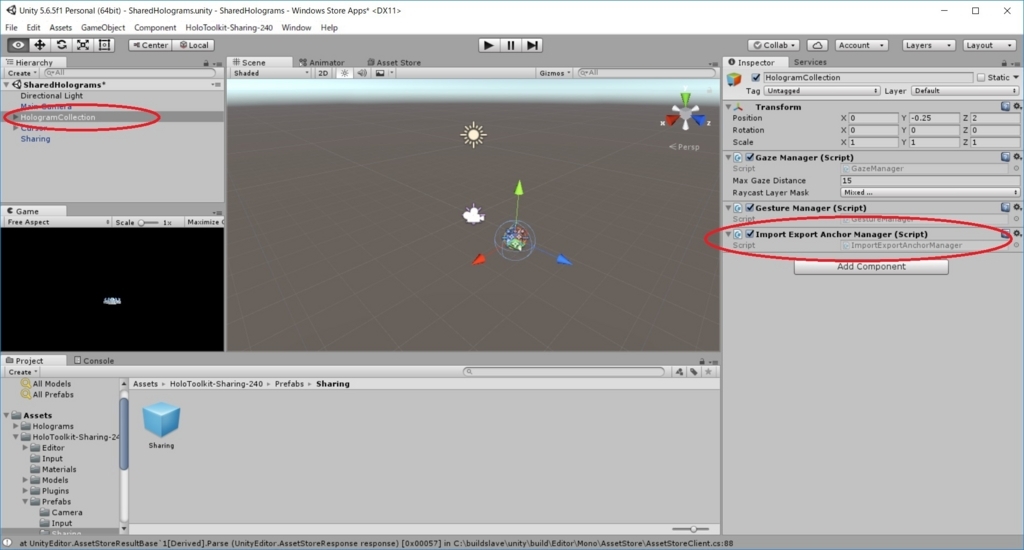Open Gesture Manager help icon
Screen dimensions: 1024x550
[x=1006, y=207]
